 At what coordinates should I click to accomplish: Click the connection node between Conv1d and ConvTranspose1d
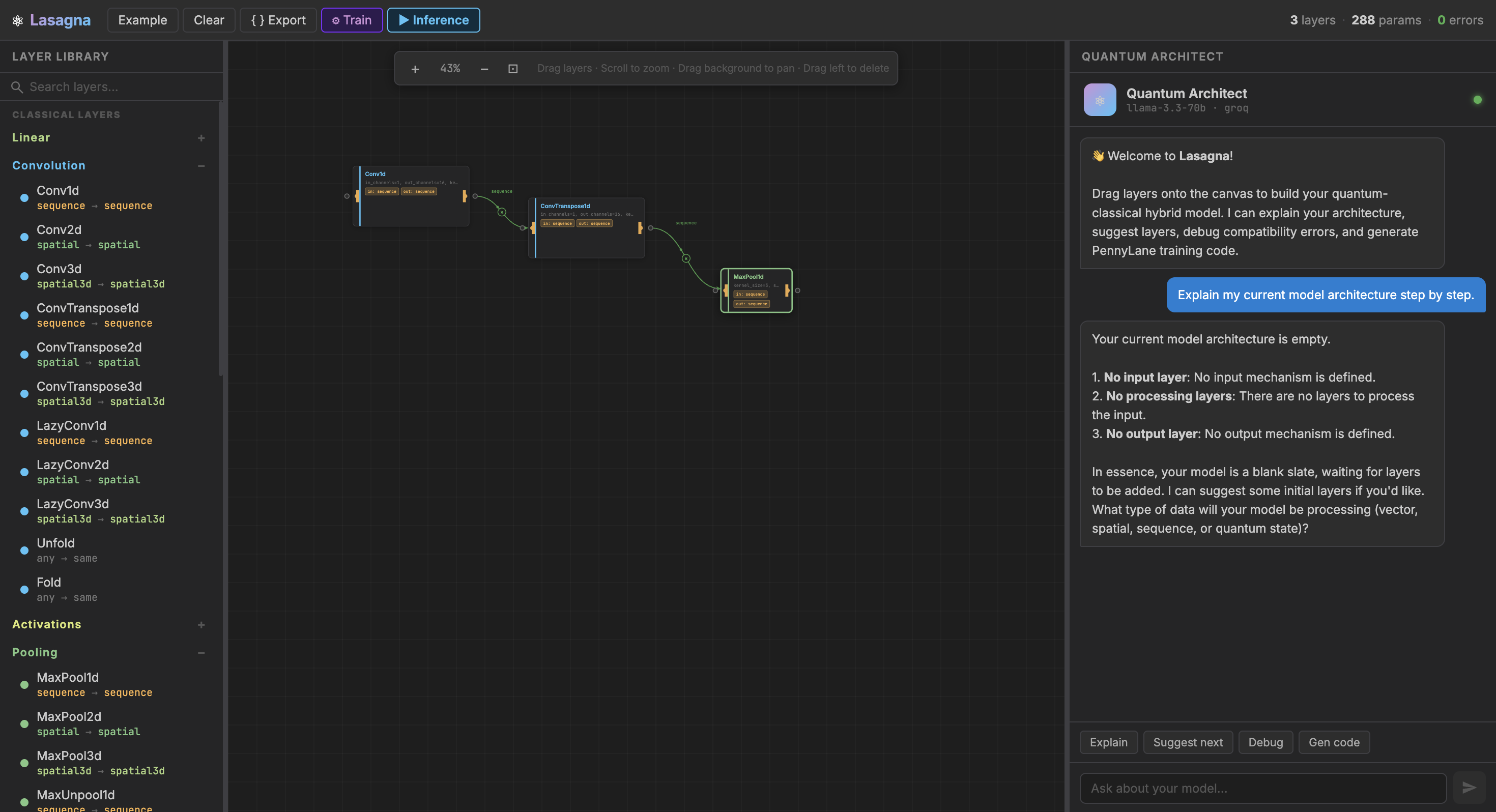coord(502,212)
